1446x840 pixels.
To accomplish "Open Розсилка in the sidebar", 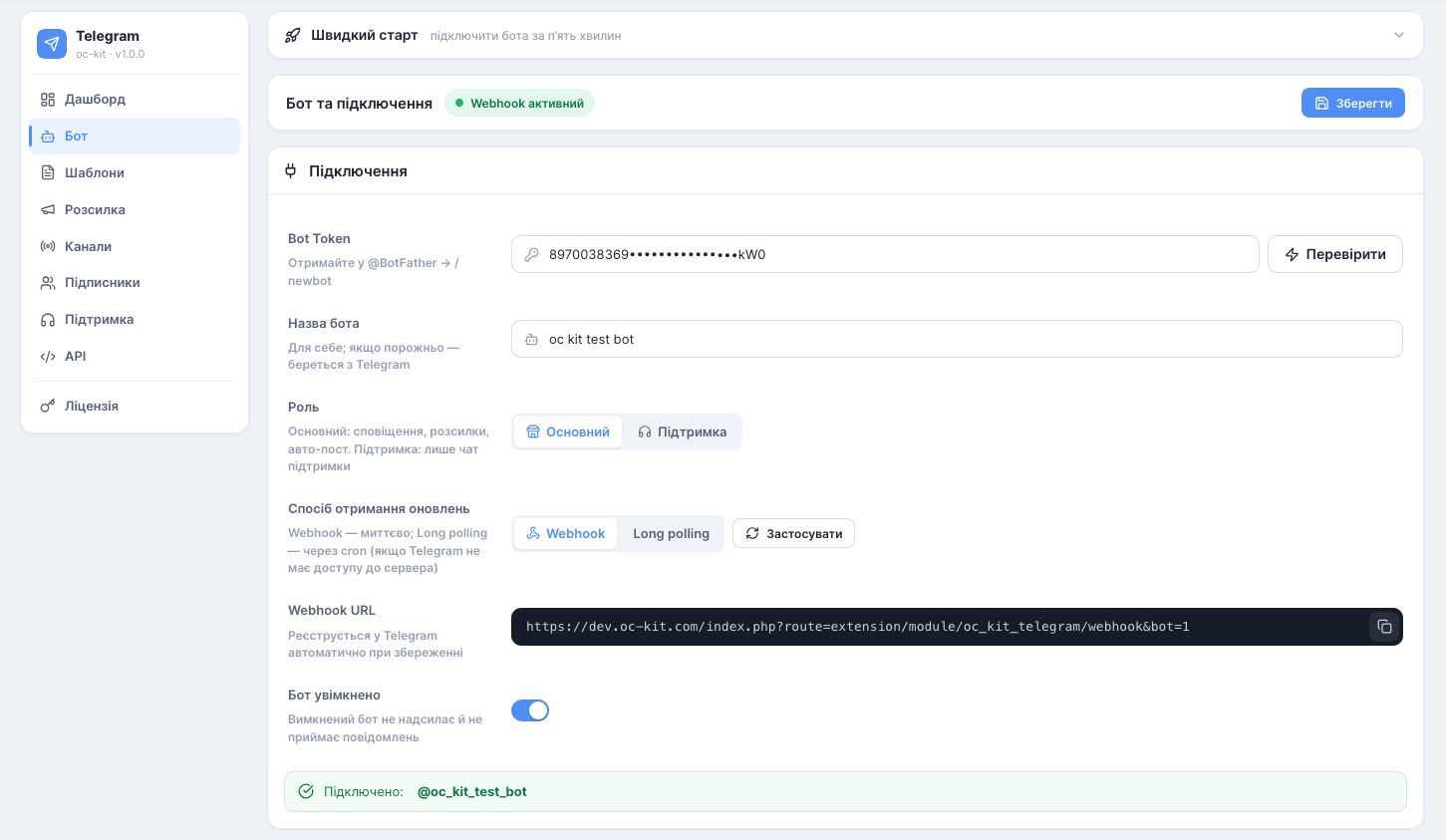I will [135, 210].
